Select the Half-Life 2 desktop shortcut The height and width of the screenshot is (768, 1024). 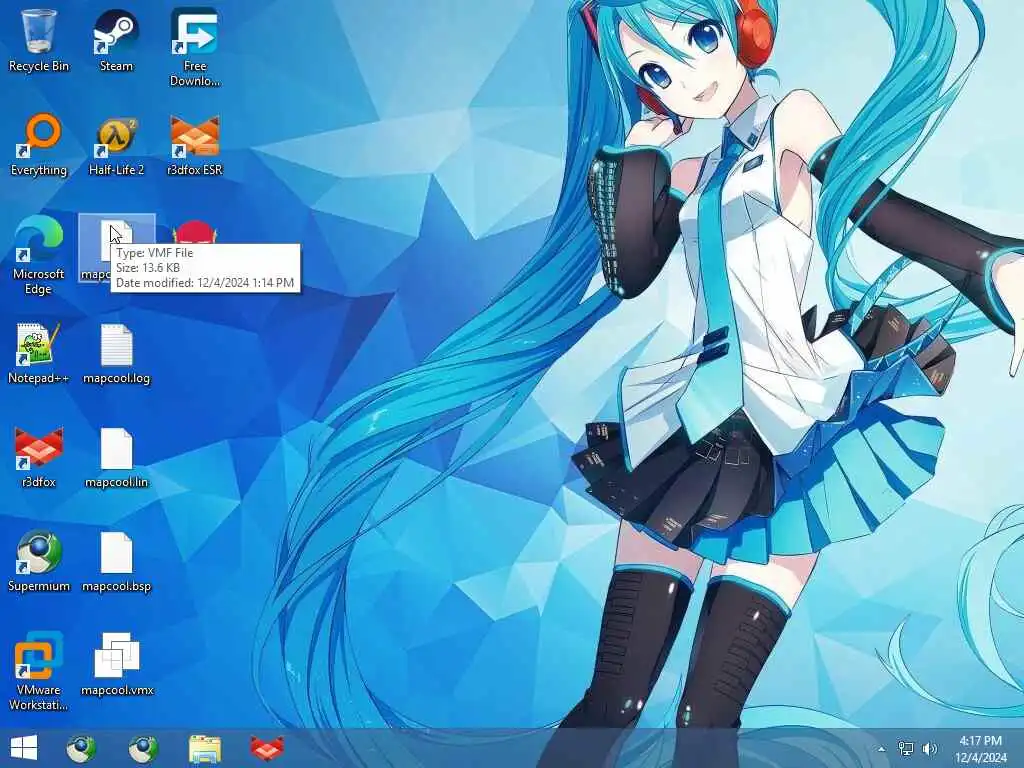click(x=116, y=145)
